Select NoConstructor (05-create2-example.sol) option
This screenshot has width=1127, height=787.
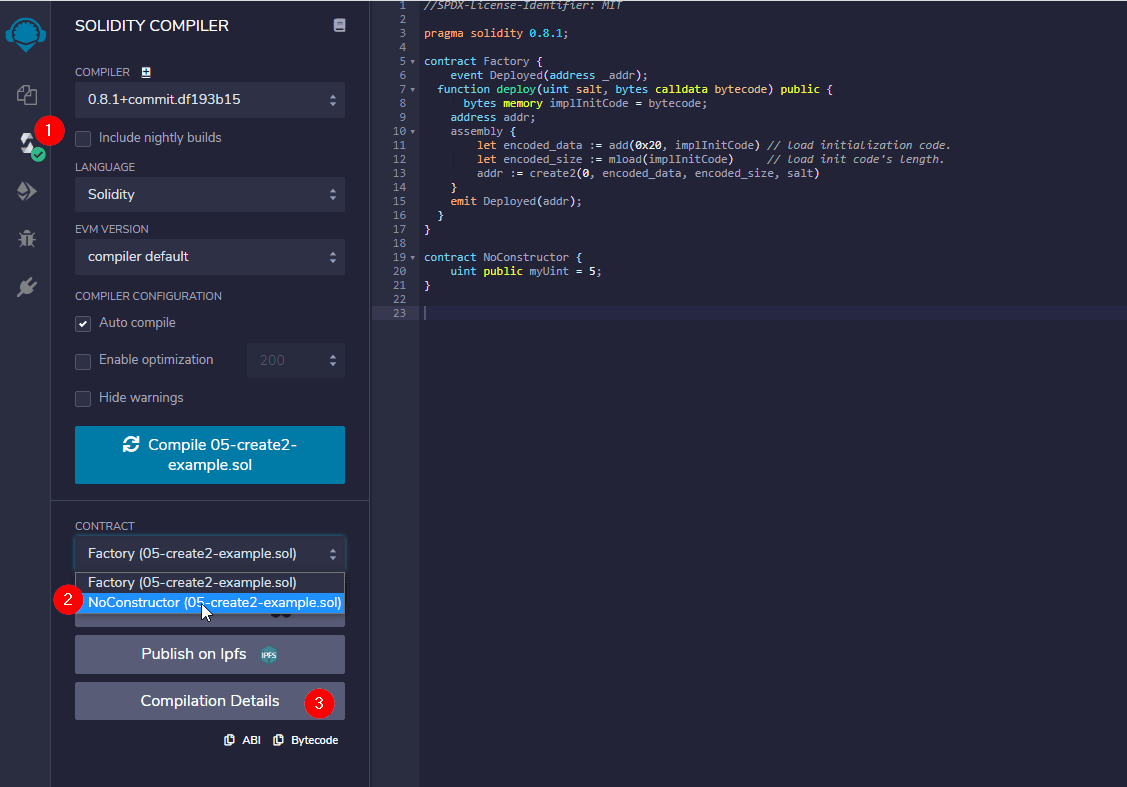tap(210, 602)
